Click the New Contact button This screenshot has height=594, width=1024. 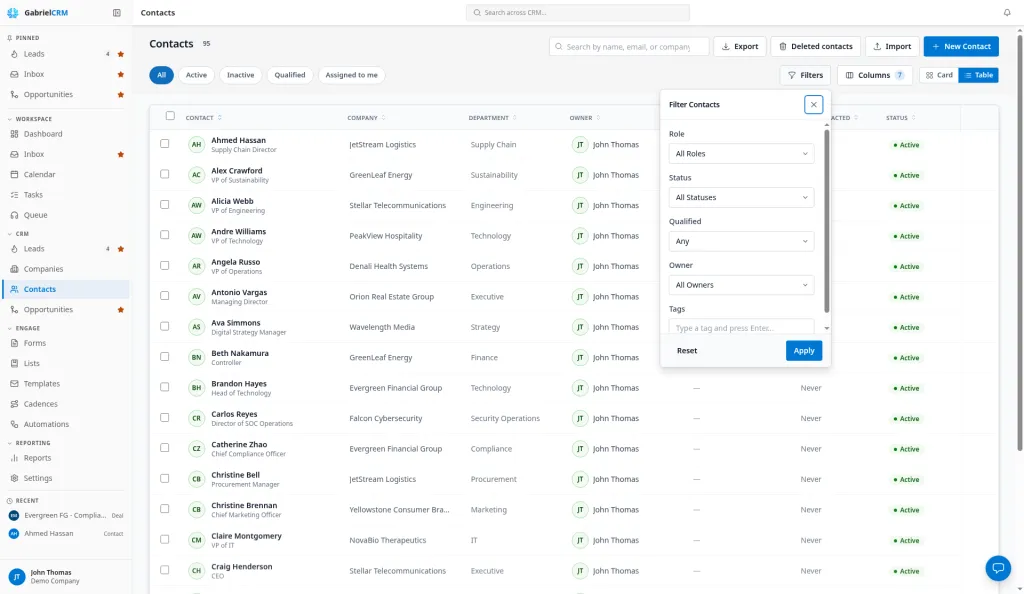click(961, 46)
